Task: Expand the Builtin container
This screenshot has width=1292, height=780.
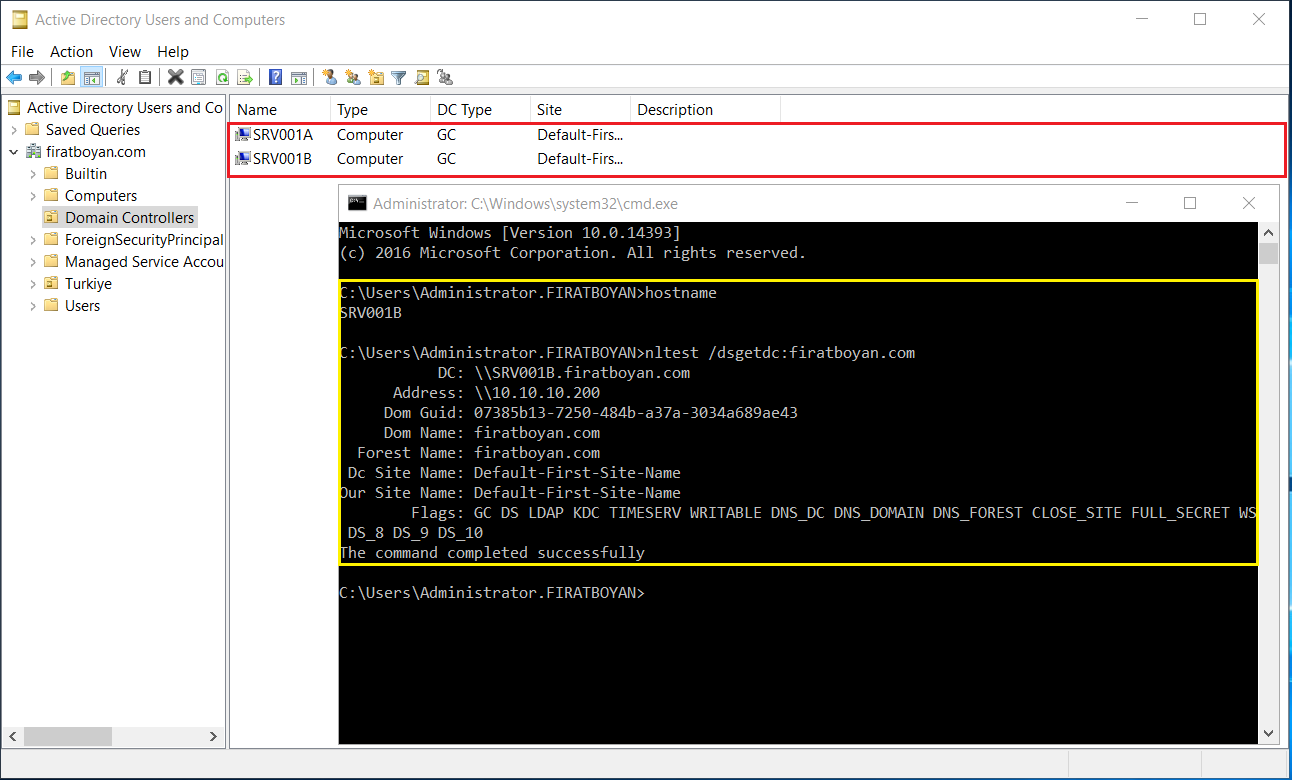Action: [x=33, y=174]
